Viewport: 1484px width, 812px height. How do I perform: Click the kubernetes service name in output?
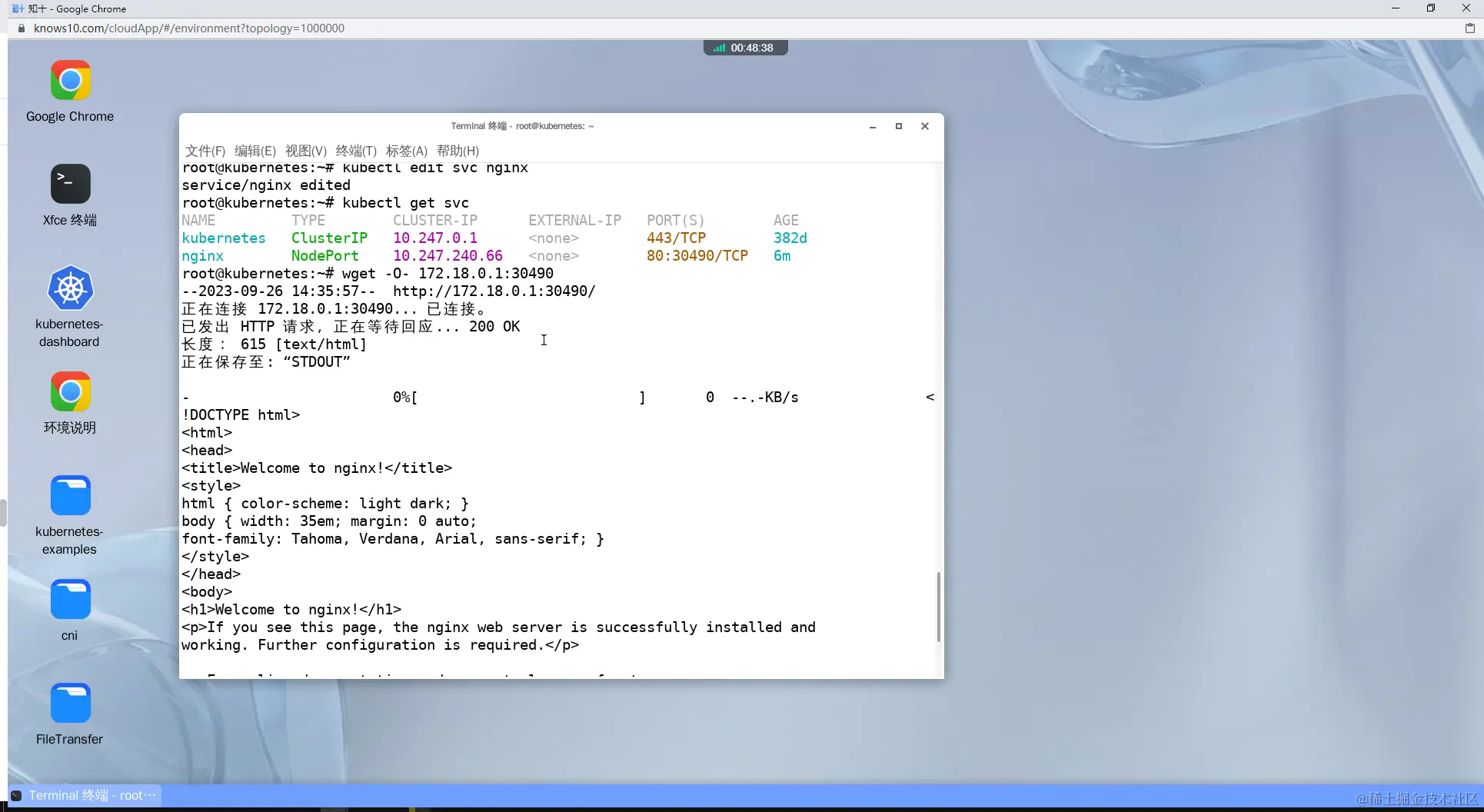coord(224,238)
